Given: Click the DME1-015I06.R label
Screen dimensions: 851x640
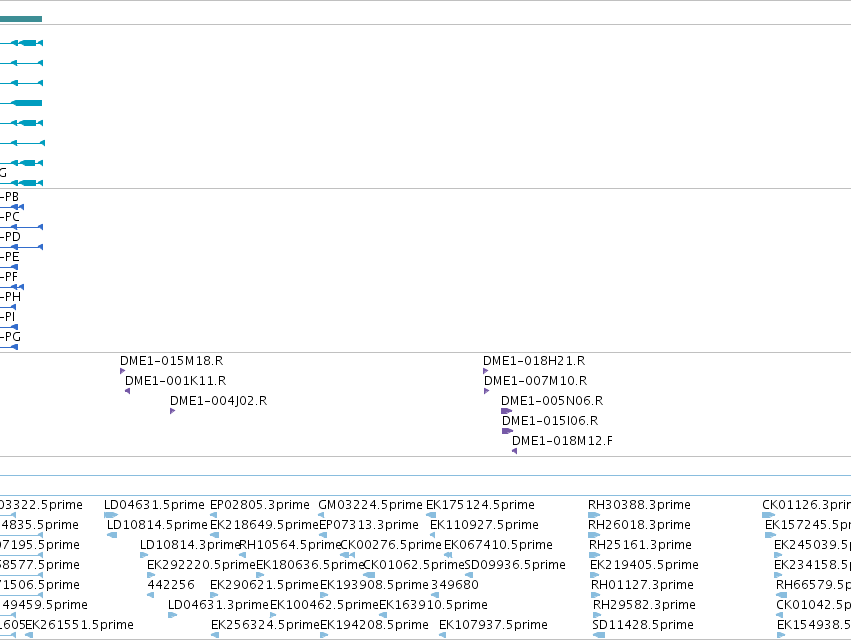Looking at the screenshot, I should [x=550, y=421].
